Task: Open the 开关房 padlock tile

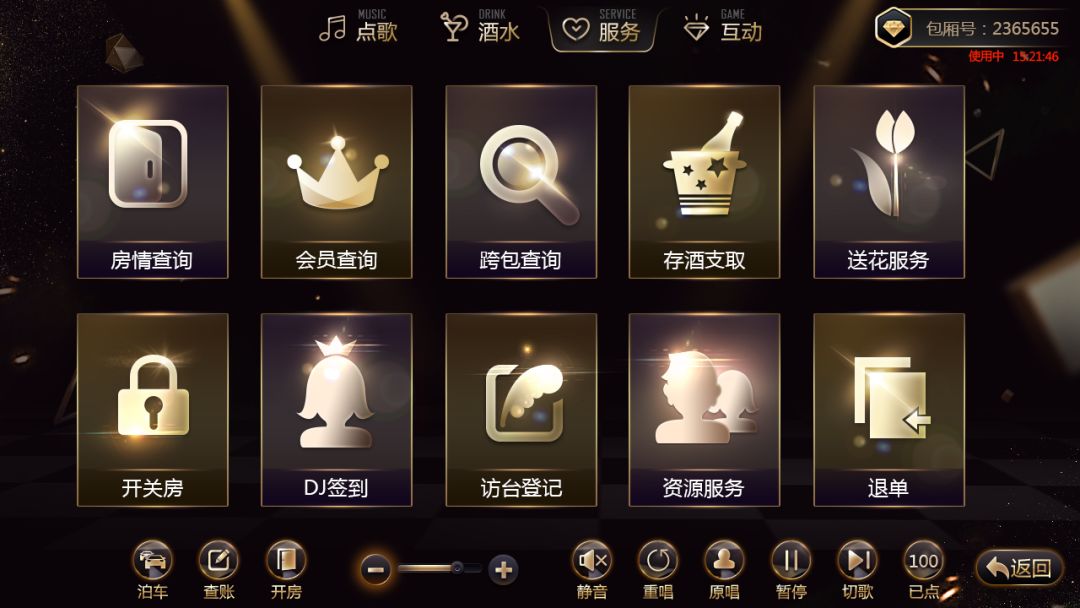Action: coord(152,410)
